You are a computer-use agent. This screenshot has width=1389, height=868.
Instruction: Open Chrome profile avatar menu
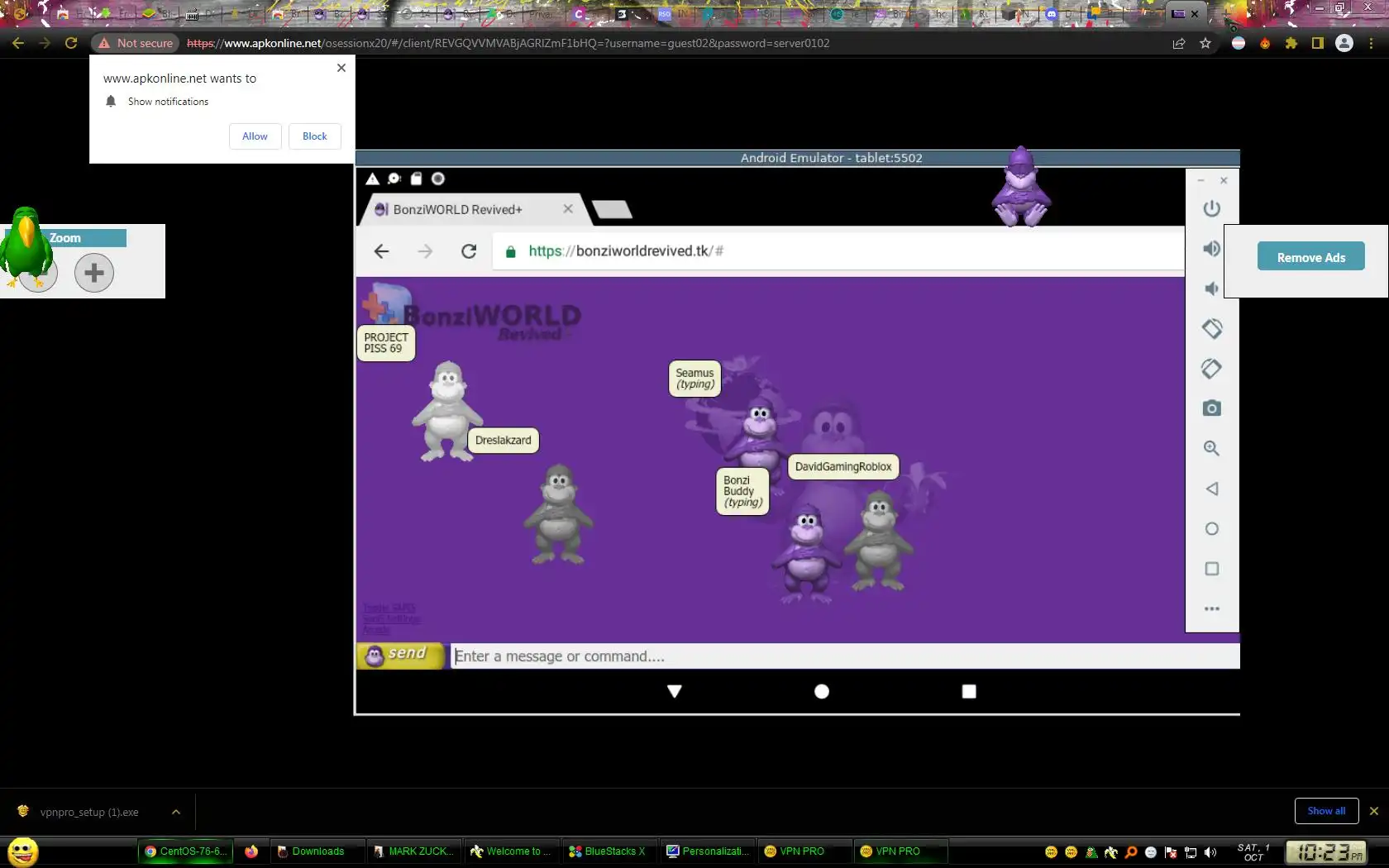coord(1344,43)
